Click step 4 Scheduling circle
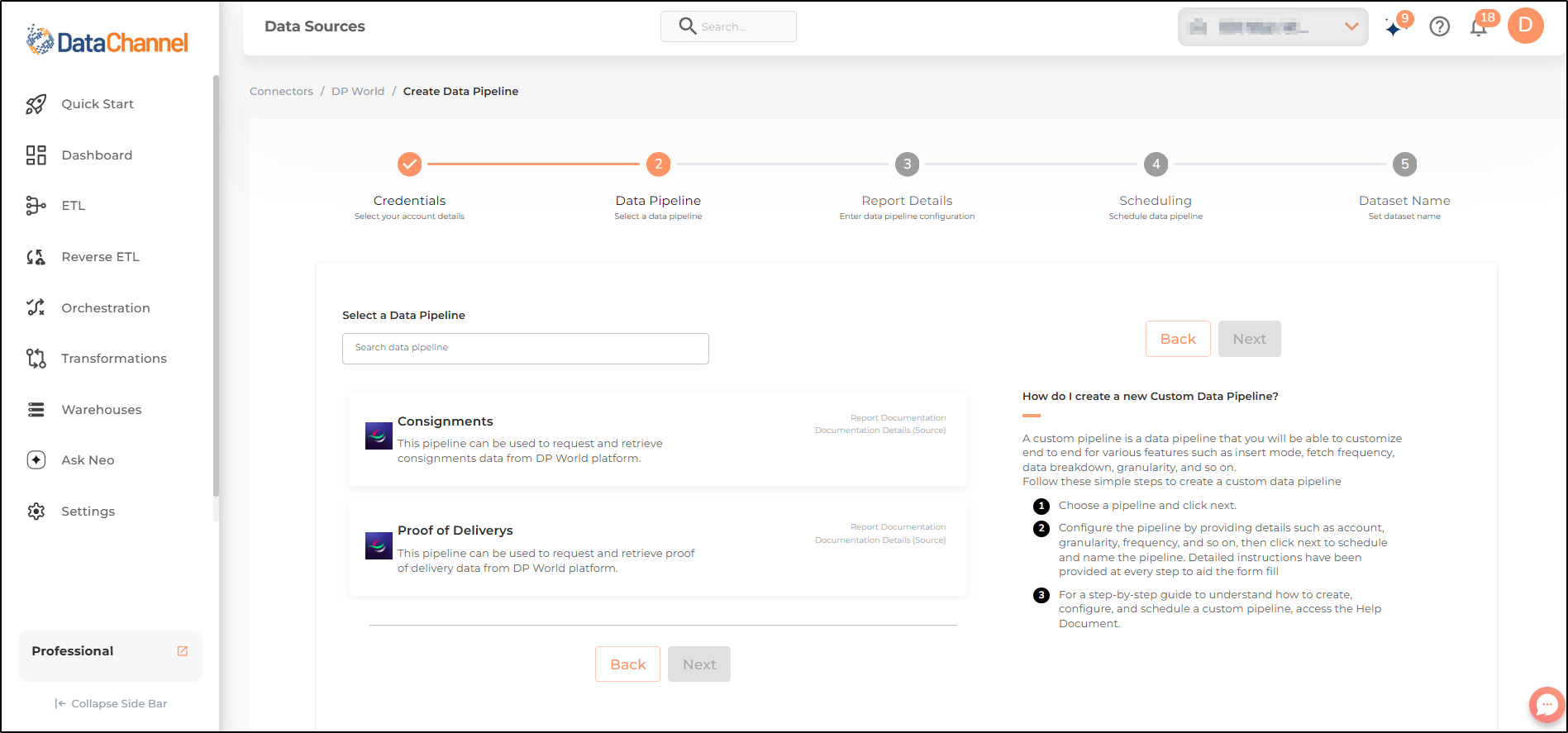1568x733 pixels. (x=1156, y=164)
